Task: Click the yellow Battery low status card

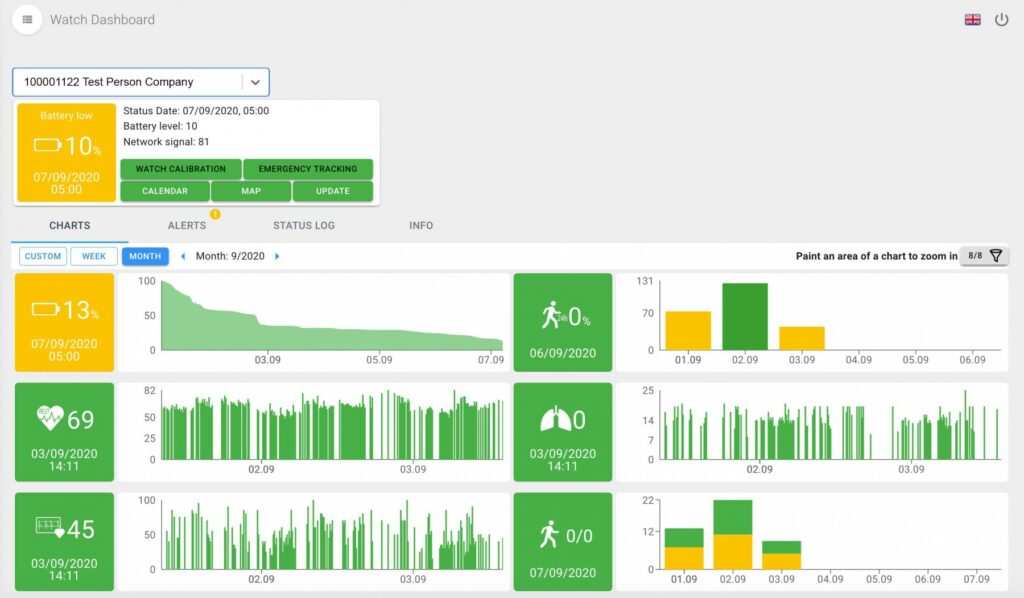Action: tap(66, 153)
